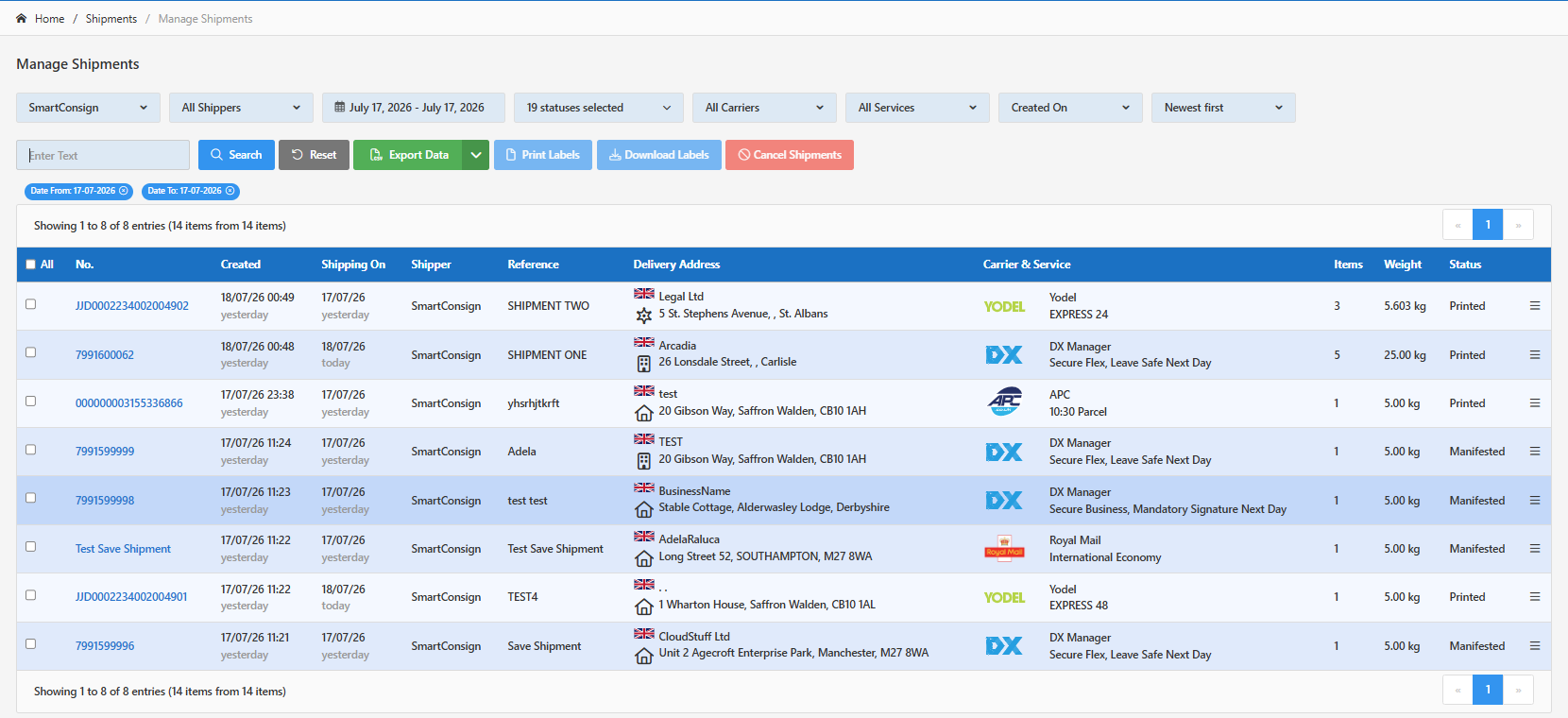Sort by the Created column header
Image resolution: width=1568 pixels, height=718 pixels.
(x=241, y=265)
